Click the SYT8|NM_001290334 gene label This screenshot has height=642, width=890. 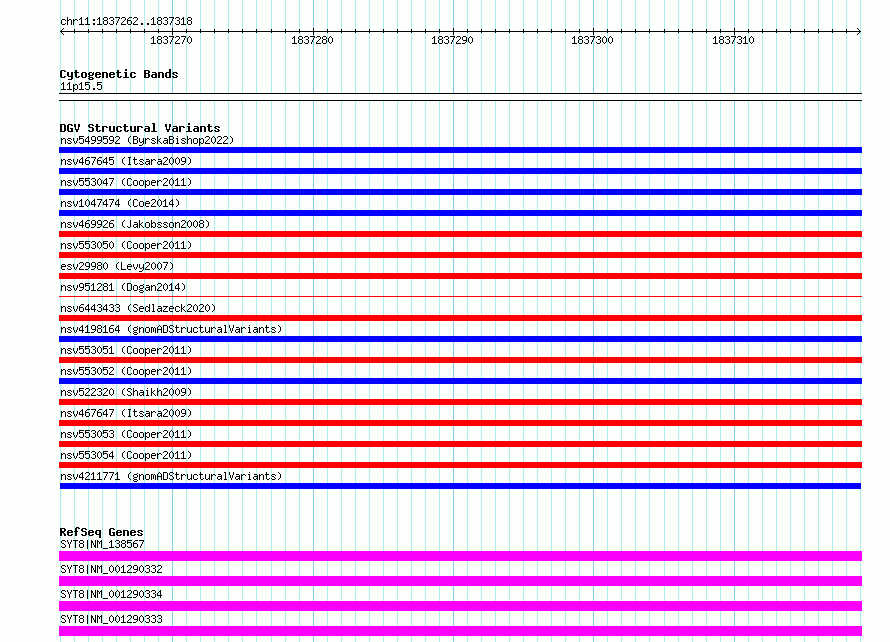[111, 594]
